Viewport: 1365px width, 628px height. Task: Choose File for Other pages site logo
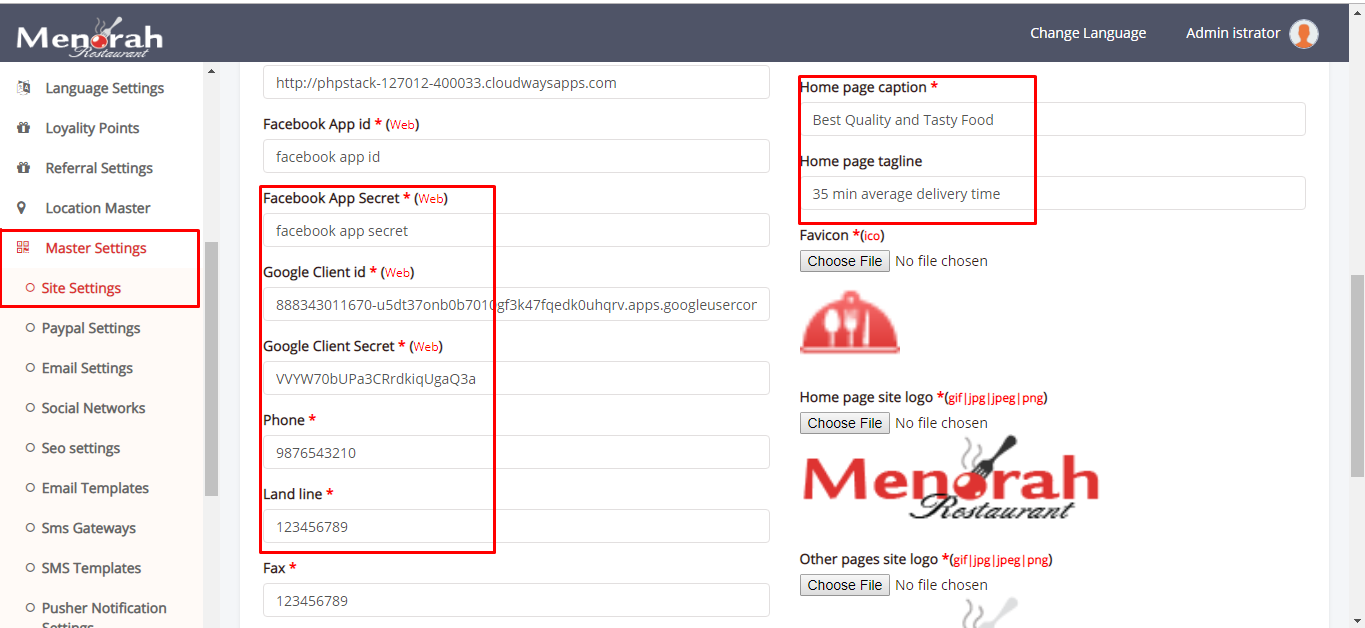pyautogui.click(x=844, y=585)
